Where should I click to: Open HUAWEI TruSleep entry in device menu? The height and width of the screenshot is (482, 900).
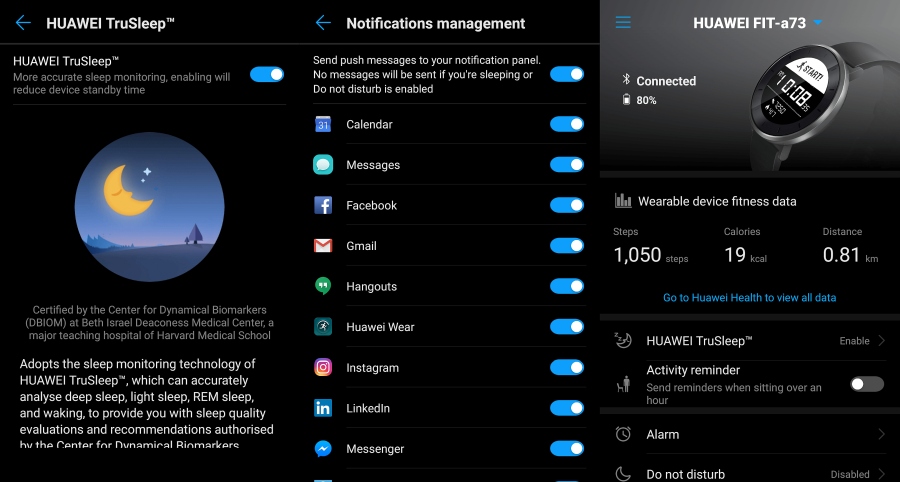coord(750,340)
